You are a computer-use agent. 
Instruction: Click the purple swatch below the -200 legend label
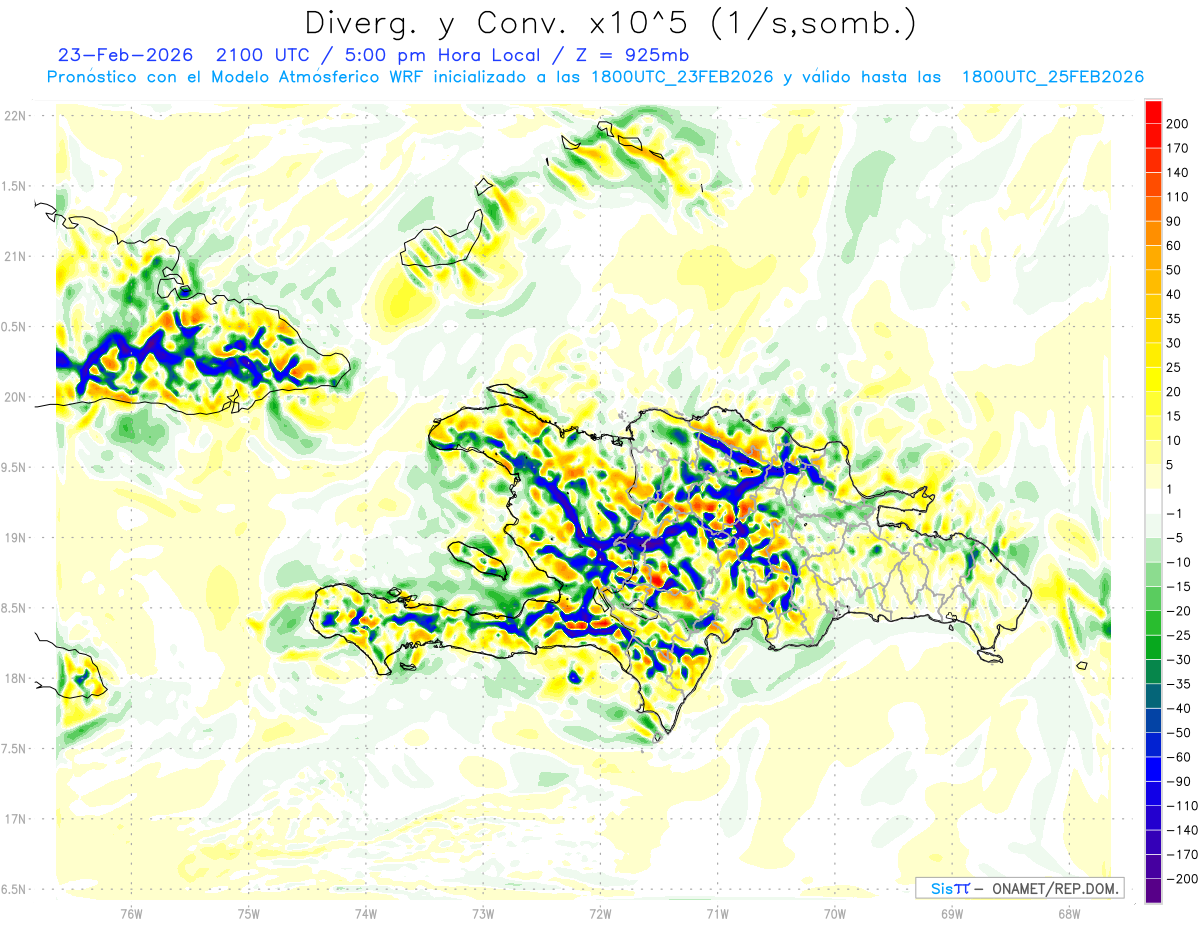click(x=1153, y=891)
